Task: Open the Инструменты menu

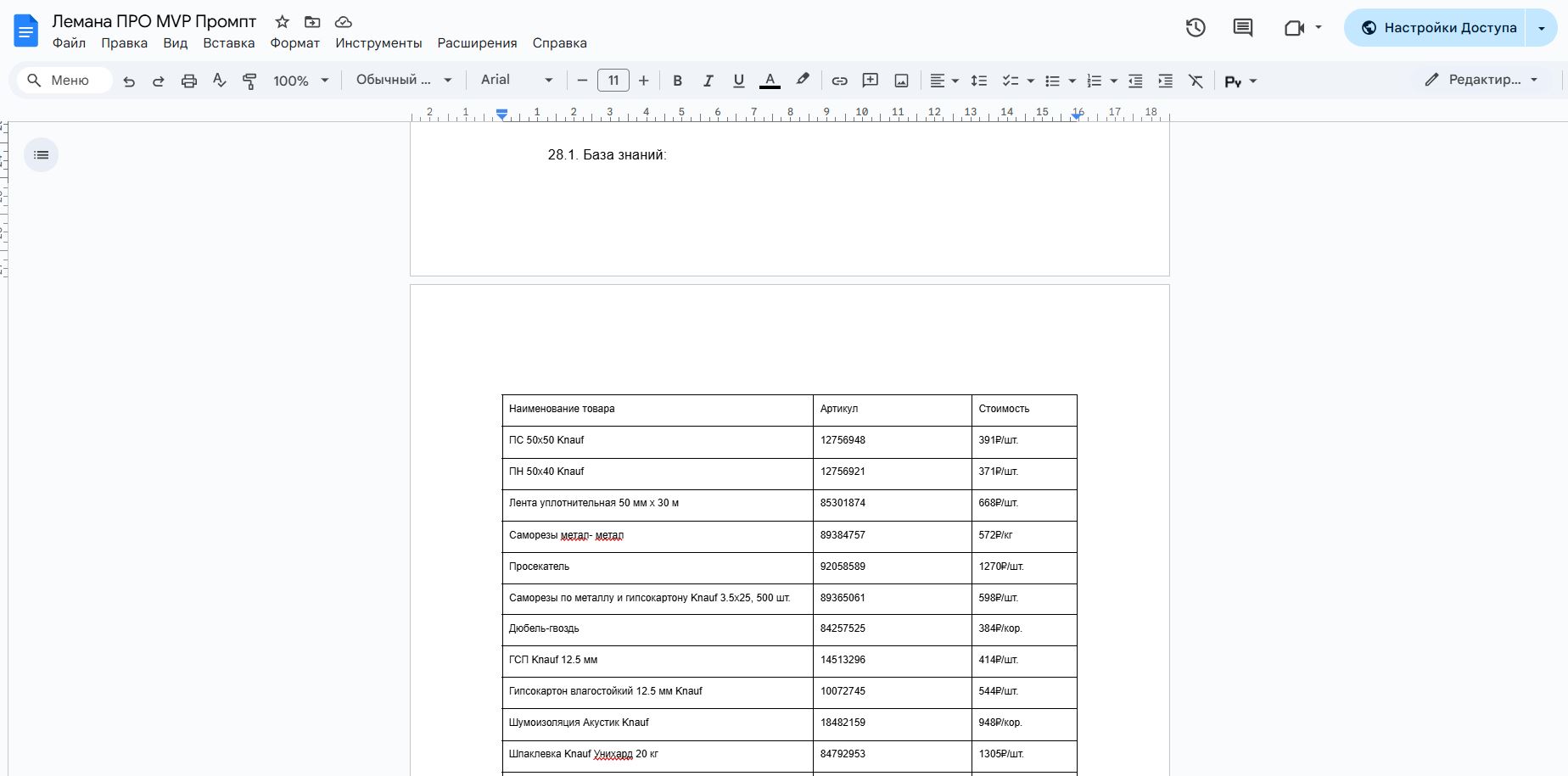Action: (378, 43)
